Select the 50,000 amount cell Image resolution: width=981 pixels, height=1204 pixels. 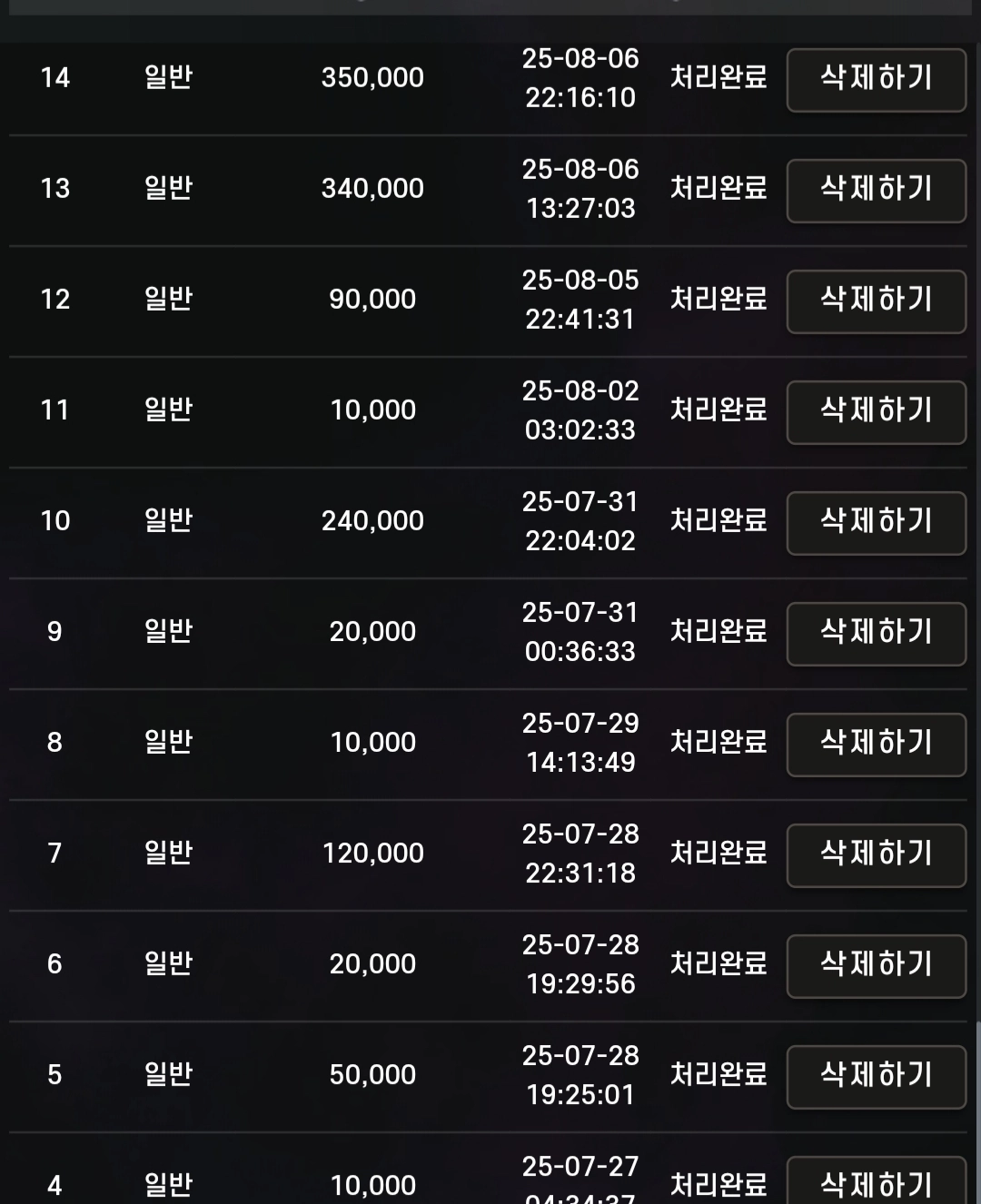[x=372, y=1075]
